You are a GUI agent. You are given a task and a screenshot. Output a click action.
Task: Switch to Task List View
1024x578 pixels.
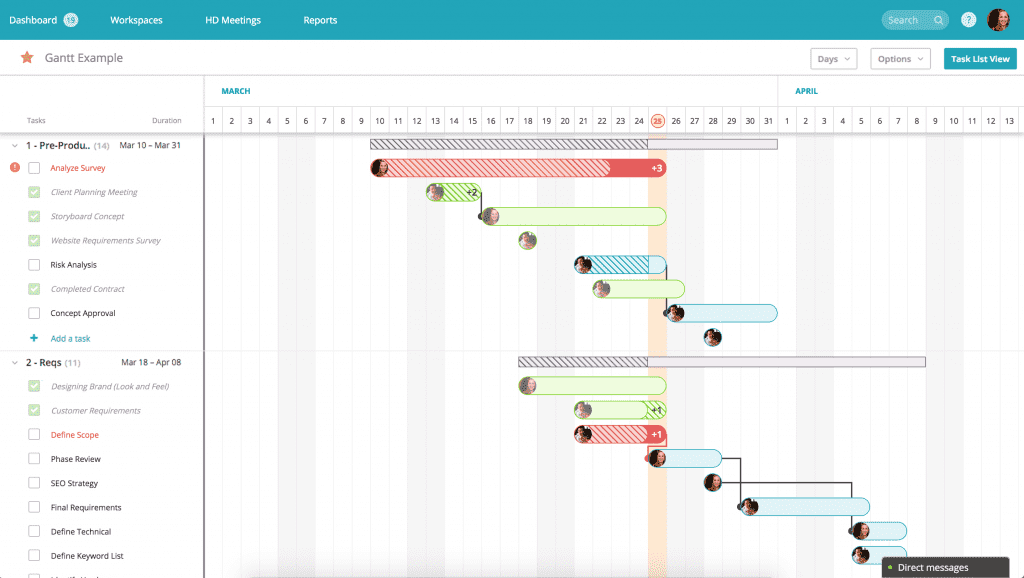[x=979, y=59]
